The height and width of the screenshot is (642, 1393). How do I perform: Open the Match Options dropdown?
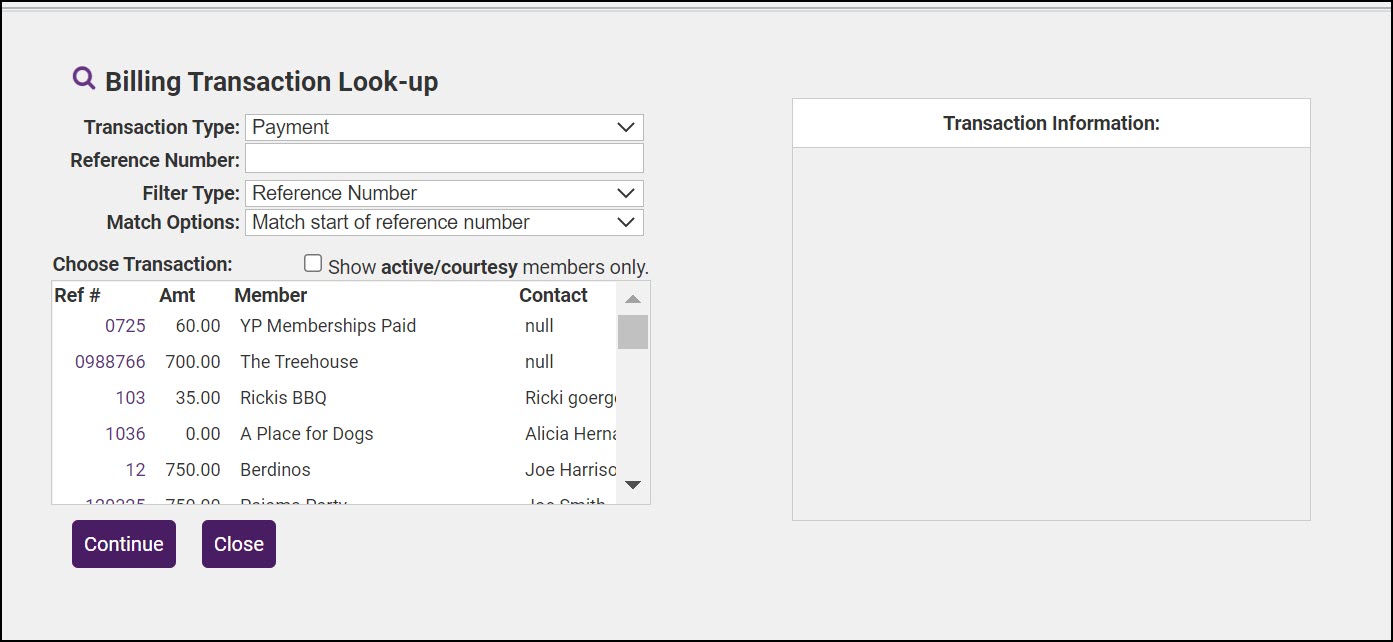point(444,222)
